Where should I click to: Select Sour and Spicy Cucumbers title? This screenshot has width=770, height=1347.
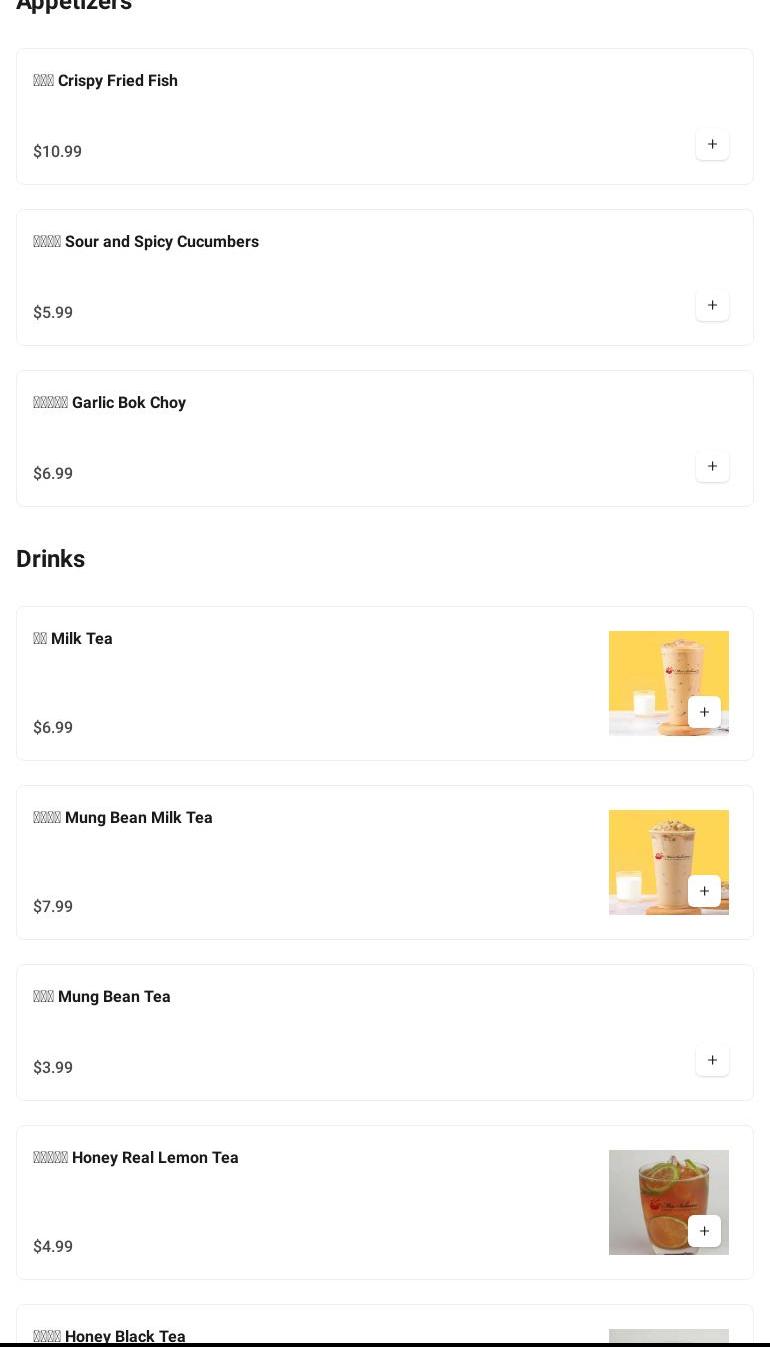point(161,242)
